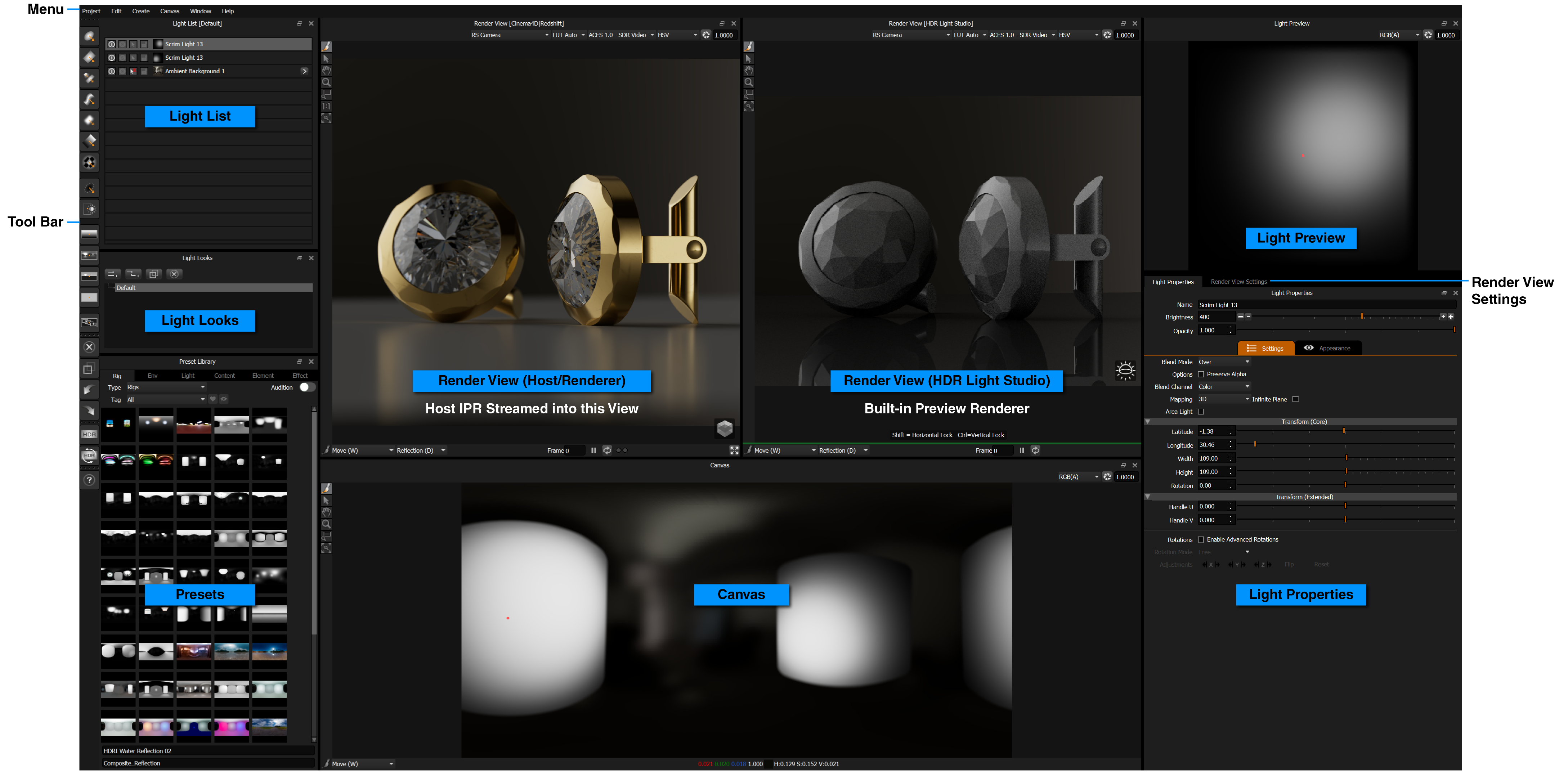
Task: Click the delete light X toolbar icon
Action: (89, 347)
